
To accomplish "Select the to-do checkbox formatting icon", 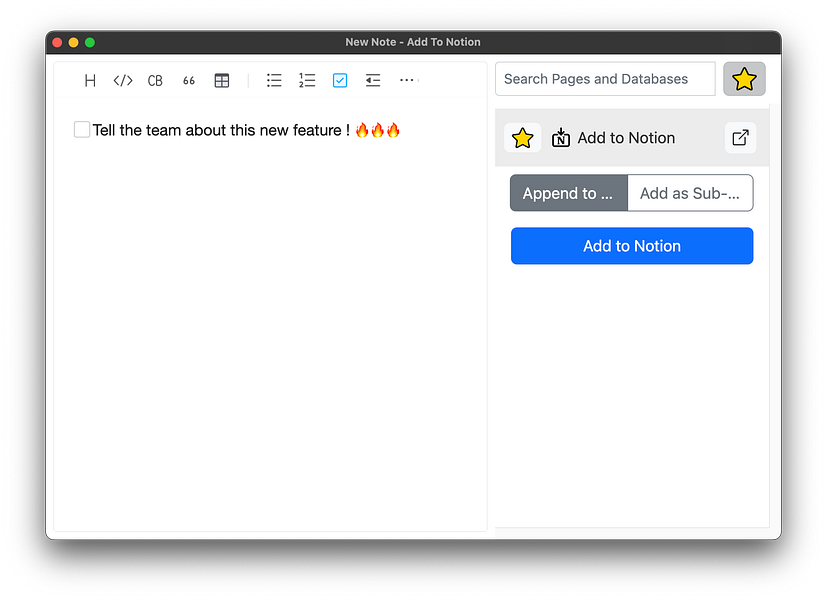I will coord(340,80).
